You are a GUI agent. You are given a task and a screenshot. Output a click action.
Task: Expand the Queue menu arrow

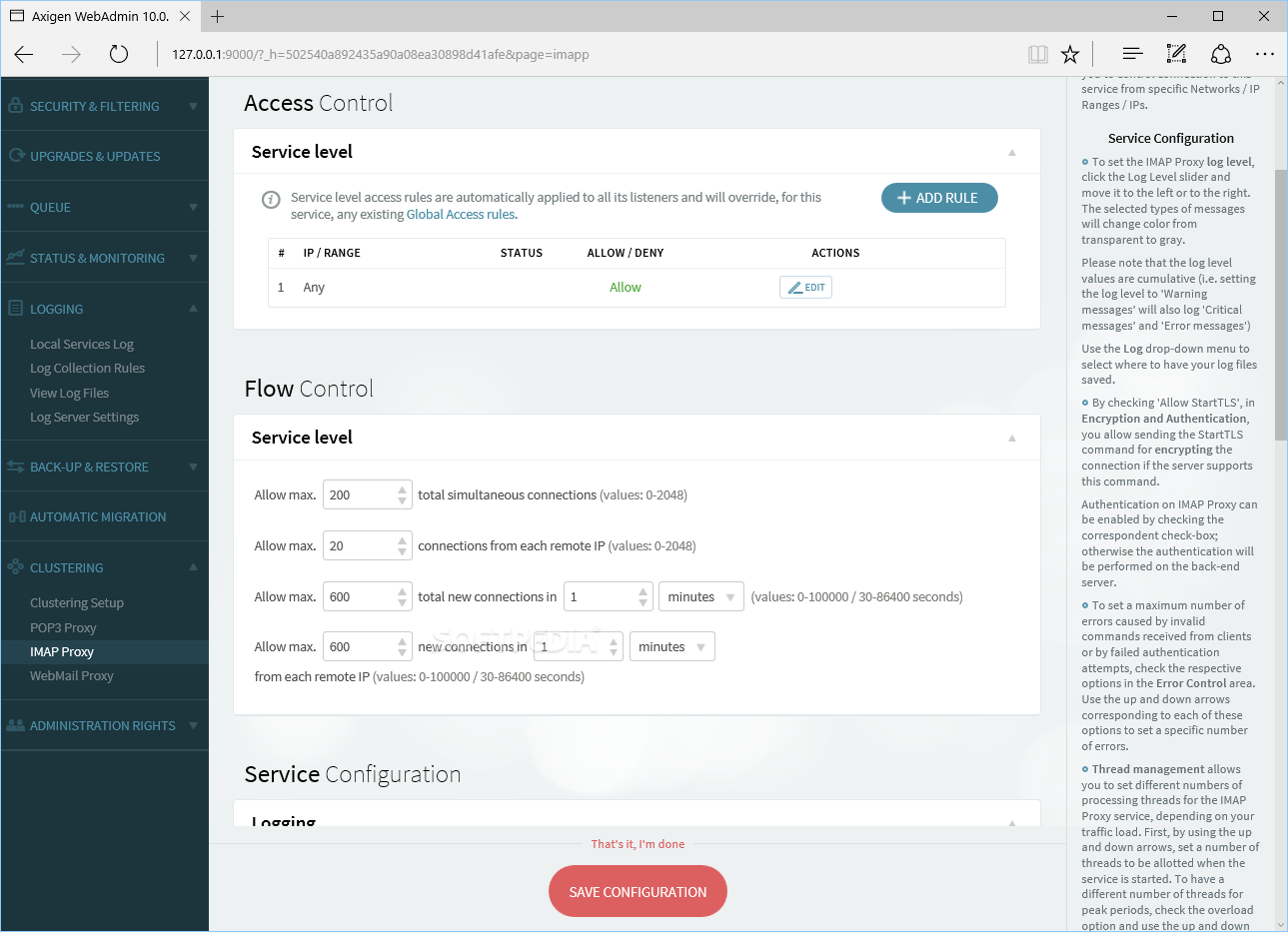click(193, 207)
